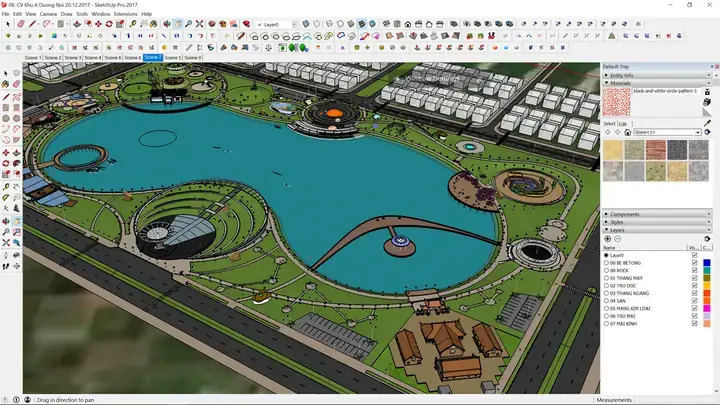720x405 pixels.
Task: Click the Create Material icon
Action: pyautogui.click(x=707, y=102)
